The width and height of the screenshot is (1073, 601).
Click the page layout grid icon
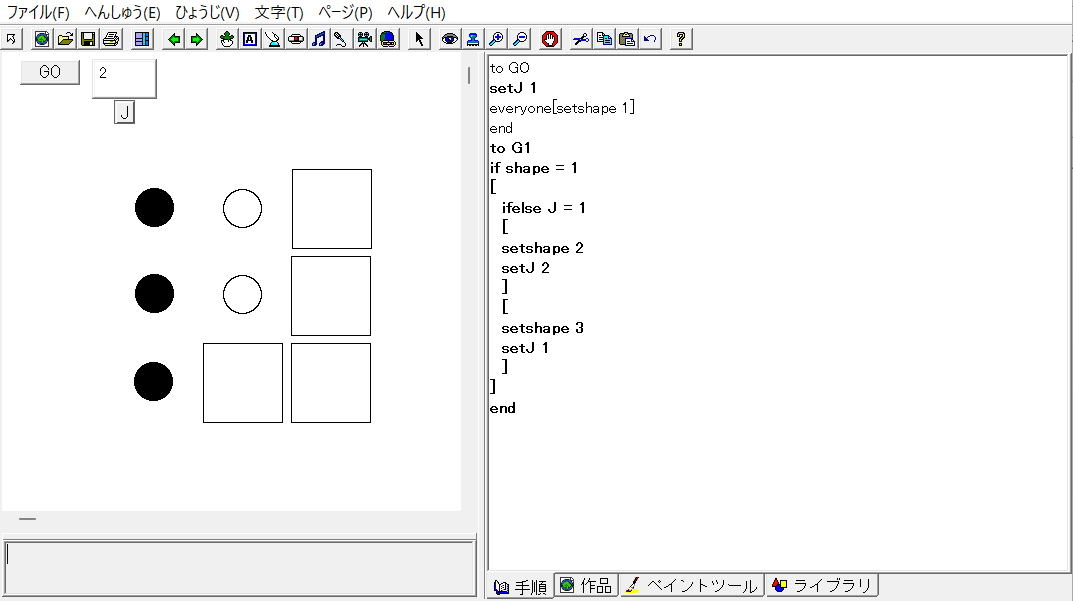click(142, 39)
